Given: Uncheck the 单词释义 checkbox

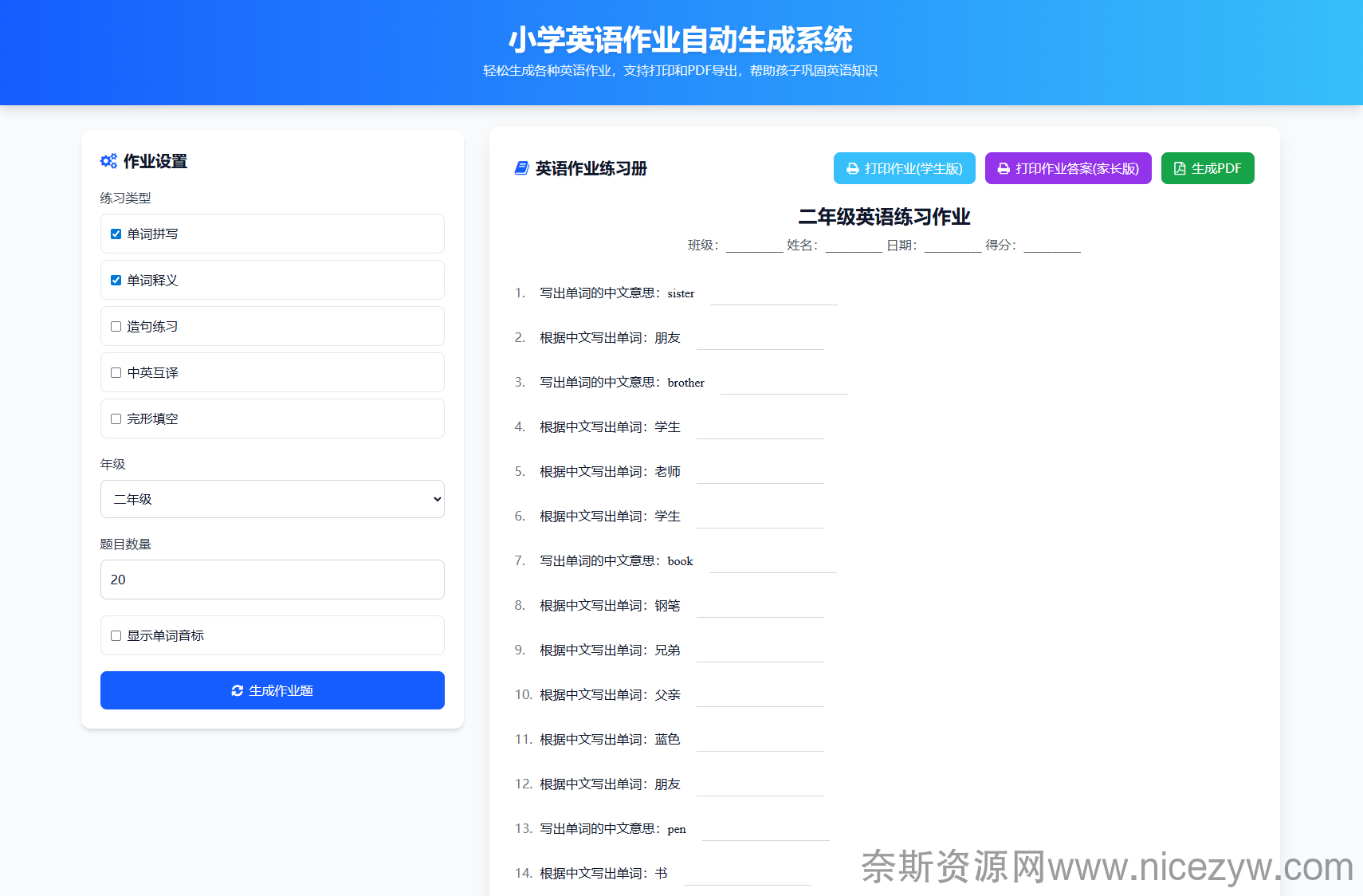Looking at the screenshot, I should [116, 281].
